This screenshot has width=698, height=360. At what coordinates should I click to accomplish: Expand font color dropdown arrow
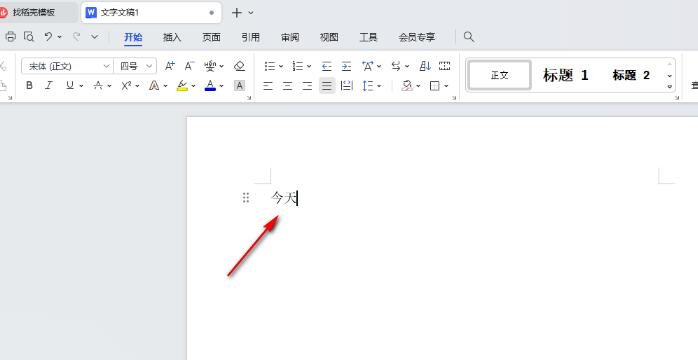click(221, 86)
